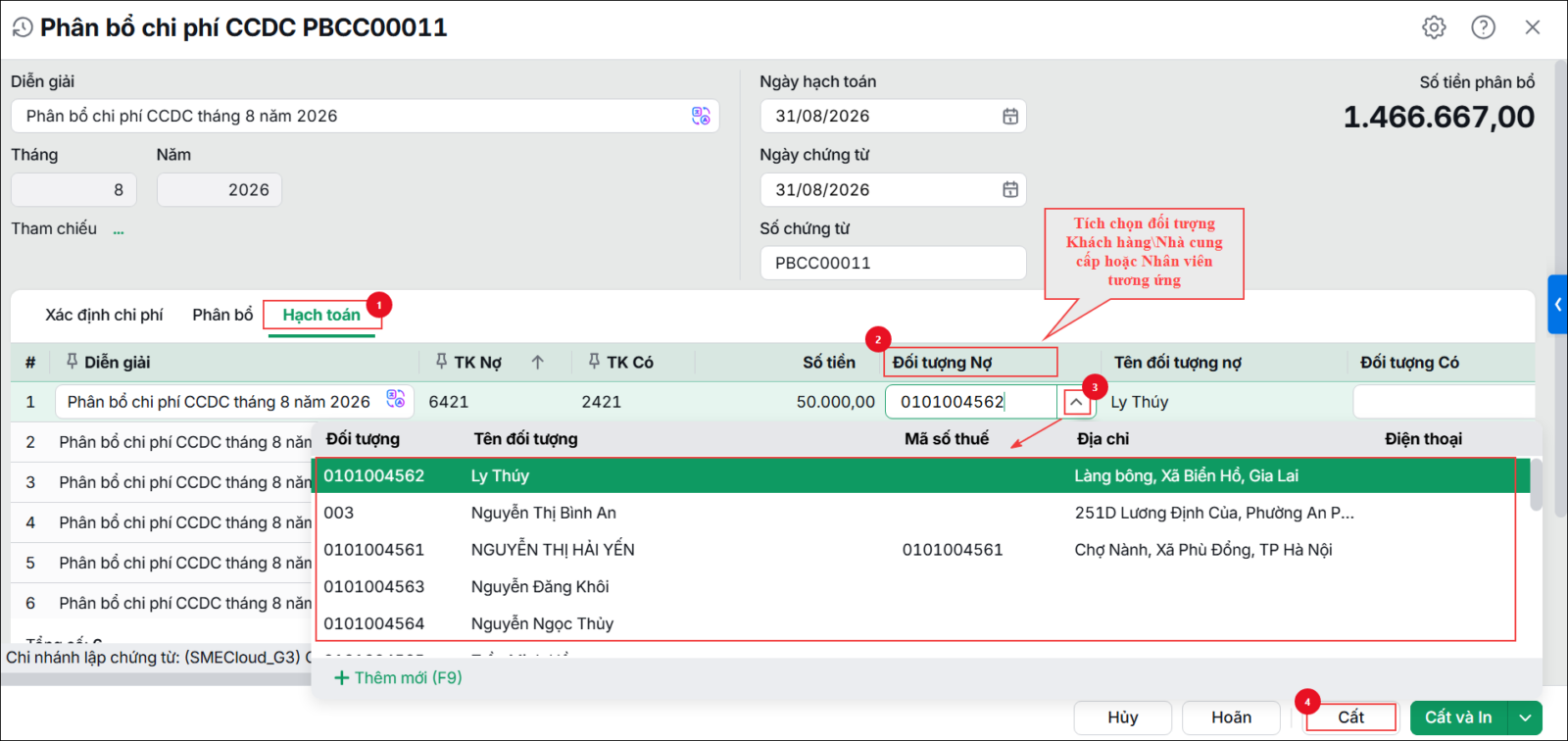Open the help question mark icon
This screenshot has width=1568, height=741.
1483,27
